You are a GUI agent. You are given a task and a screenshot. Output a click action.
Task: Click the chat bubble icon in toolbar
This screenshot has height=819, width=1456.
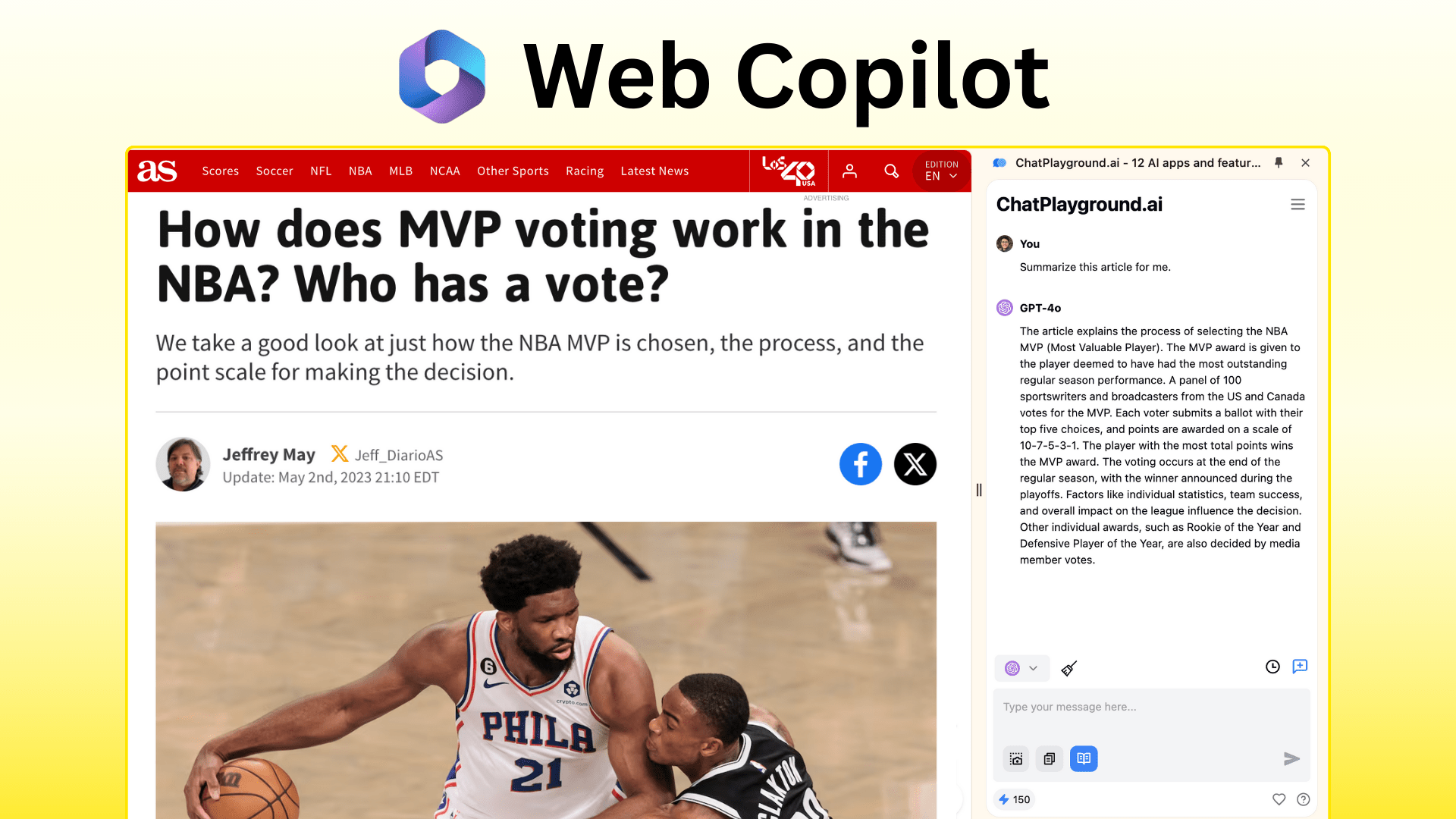[1299, 667]
